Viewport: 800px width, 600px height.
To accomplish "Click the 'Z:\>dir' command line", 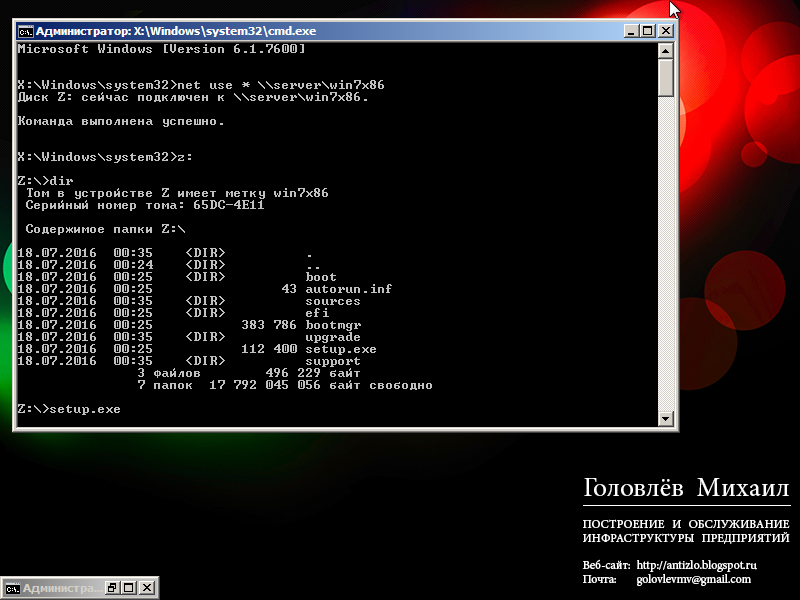I will click(45, 181).
